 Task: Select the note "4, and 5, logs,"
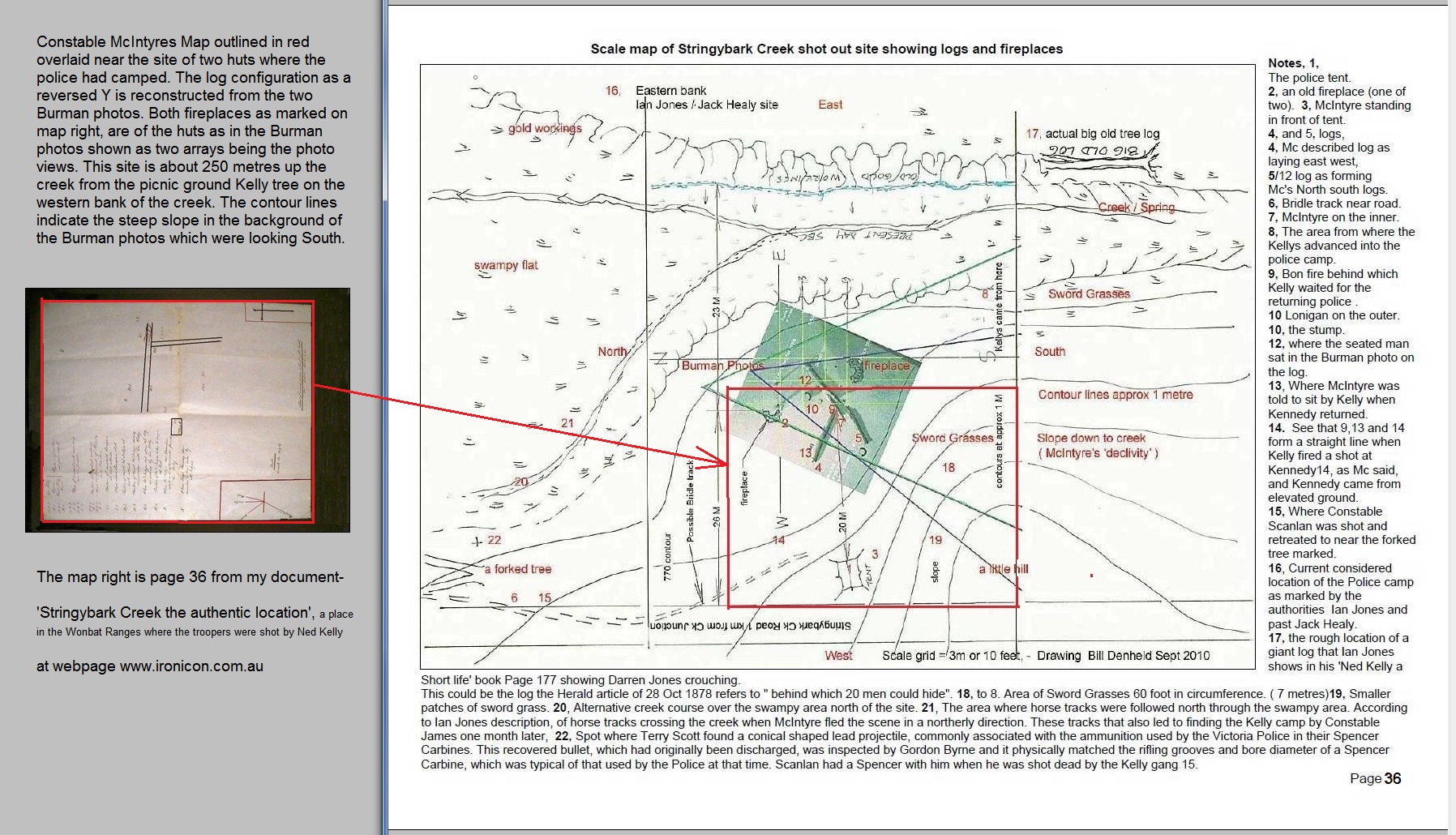(x=1306, y=134)
